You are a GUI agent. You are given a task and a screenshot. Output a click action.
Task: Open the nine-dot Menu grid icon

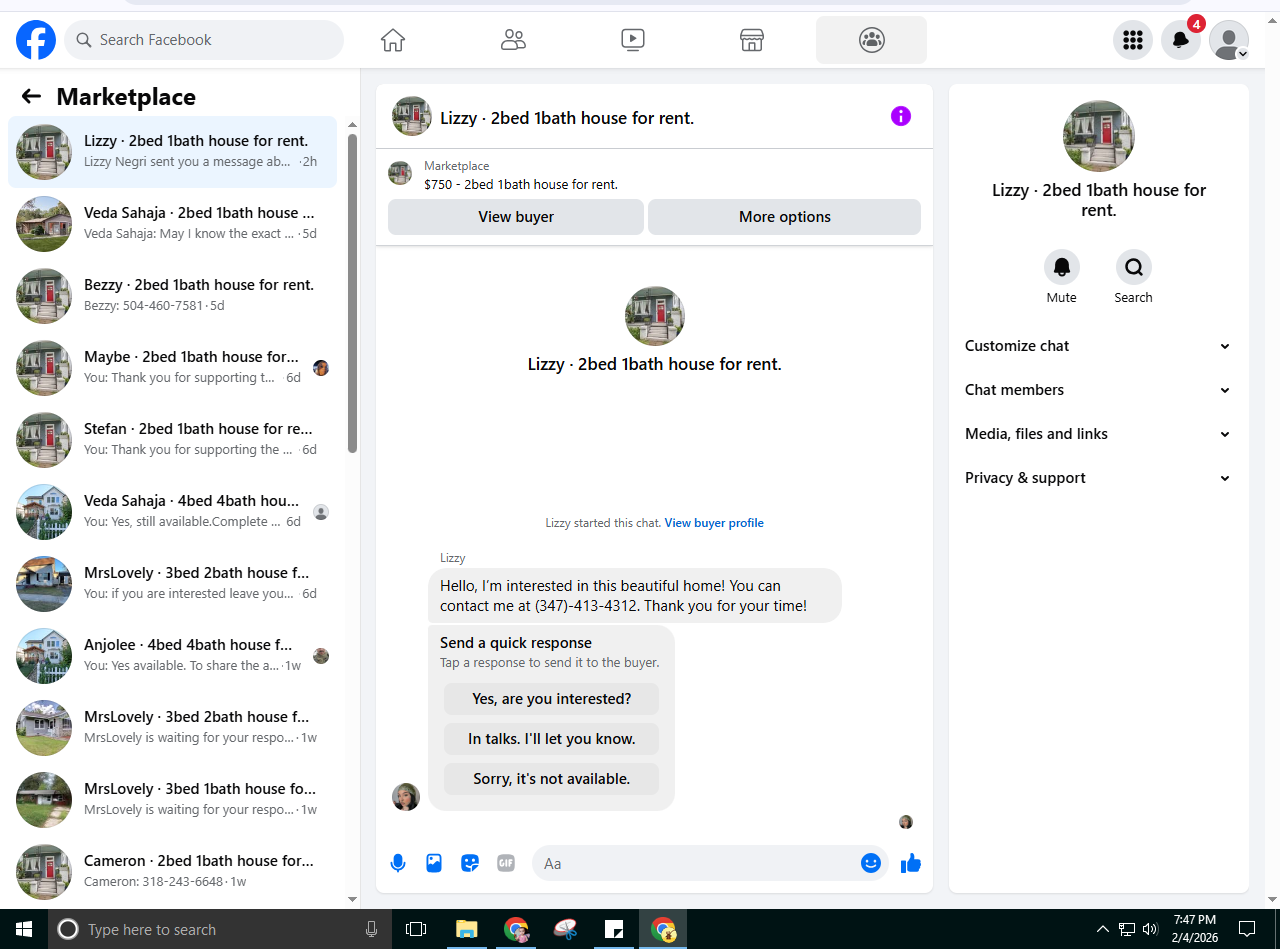pyautogui.click(x=1133, y=40)
